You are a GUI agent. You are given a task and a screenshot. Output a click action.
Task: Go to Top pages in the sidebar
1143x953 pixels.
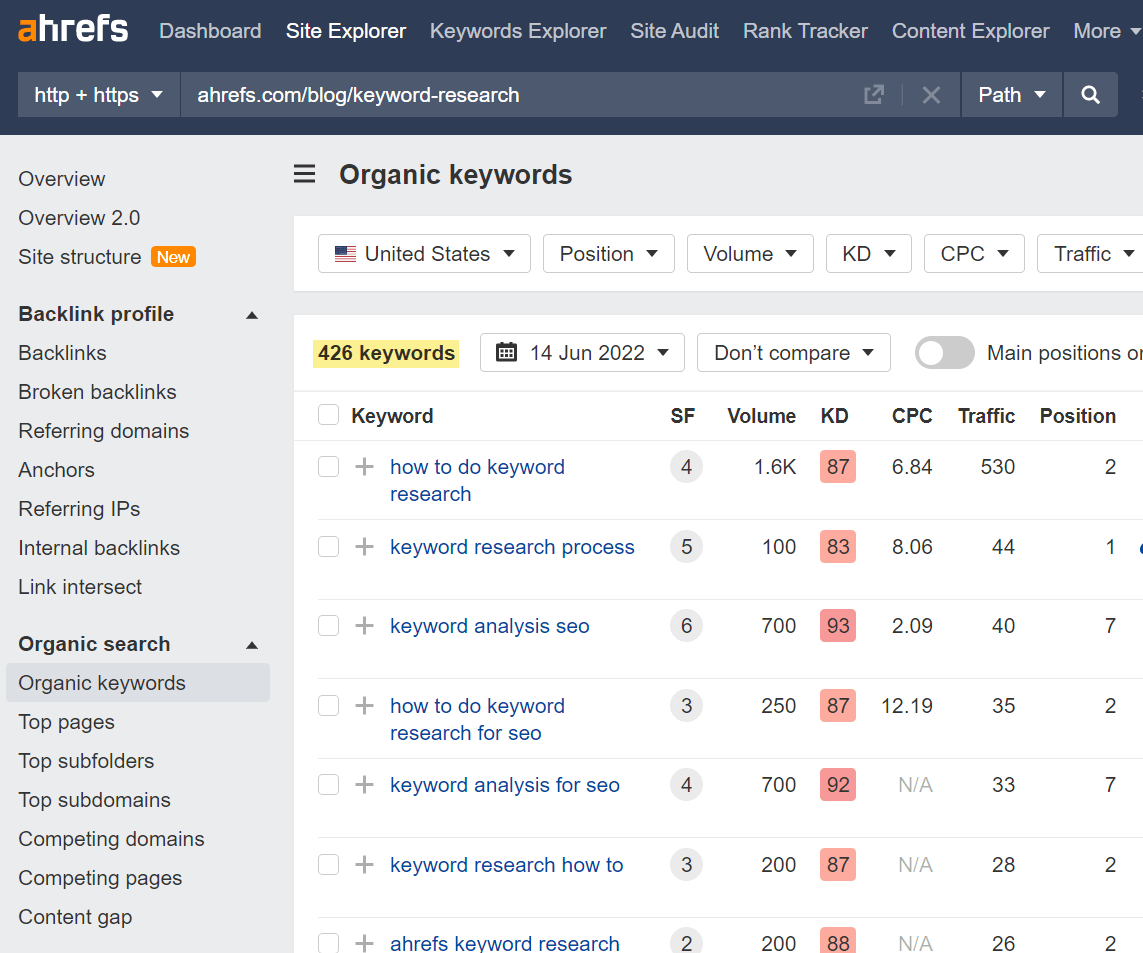click(x=66, y=722)
